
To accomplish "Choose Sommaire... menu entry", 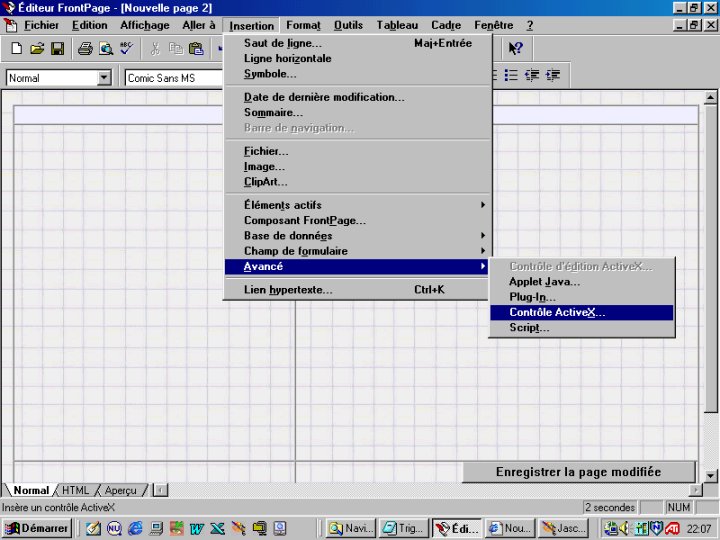I will pos(357,112).
